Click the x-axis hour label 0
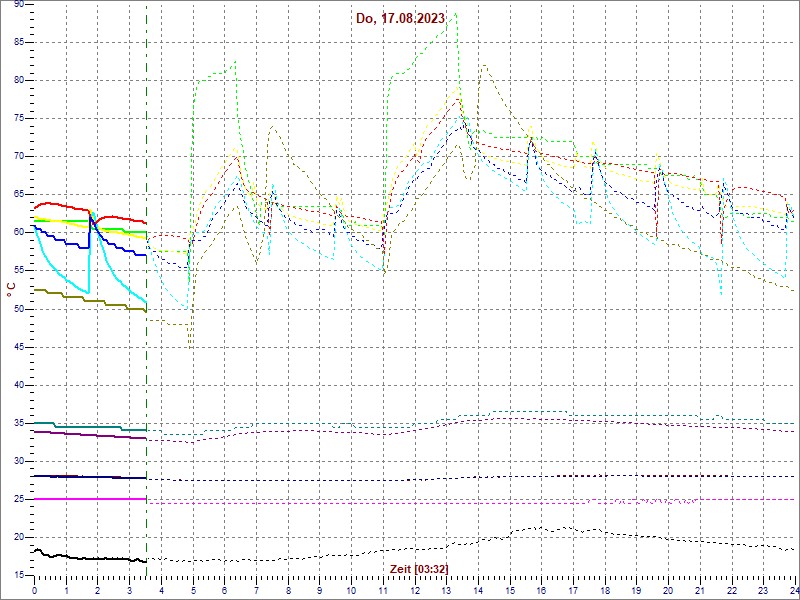Screen dimensions: 800x600 point(35,591)
